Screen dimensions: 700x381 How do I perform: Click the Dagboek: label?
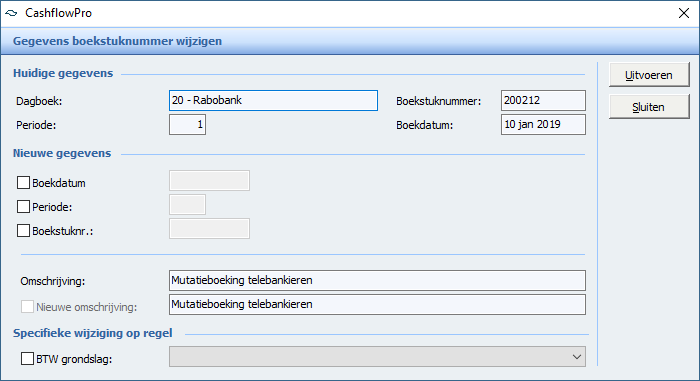click(x=39, y=101)
